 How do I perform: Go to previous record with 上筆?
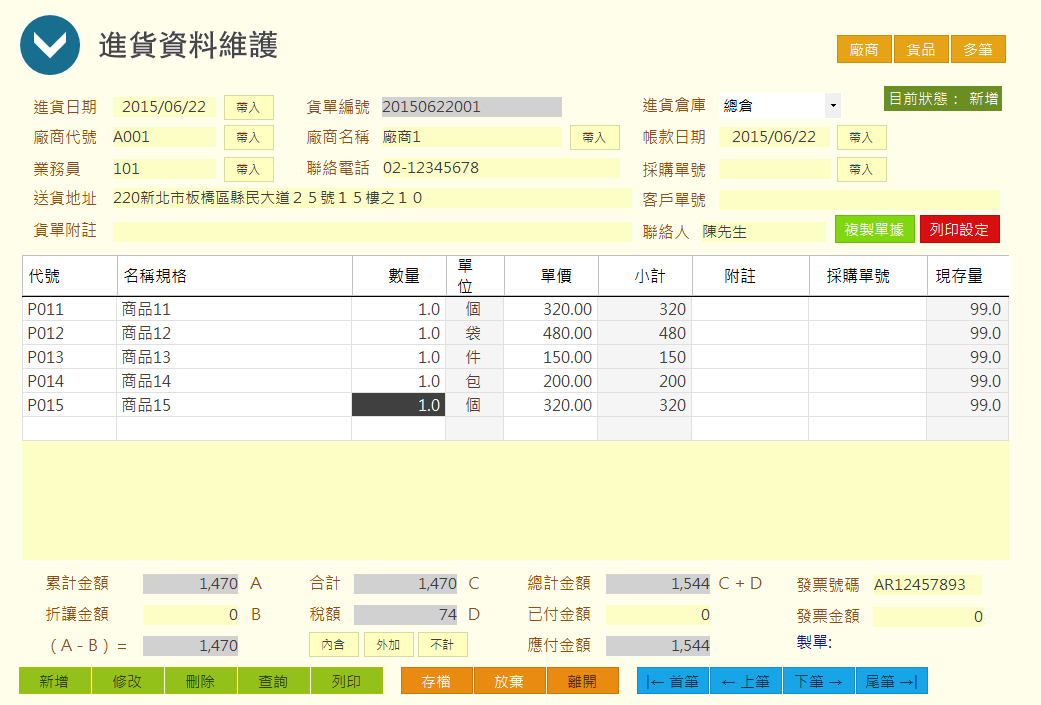(x=746, y=681)
